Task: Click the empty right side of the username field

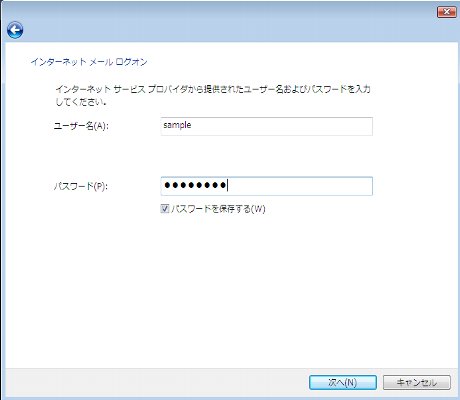Action: click(x=282, y=126)
